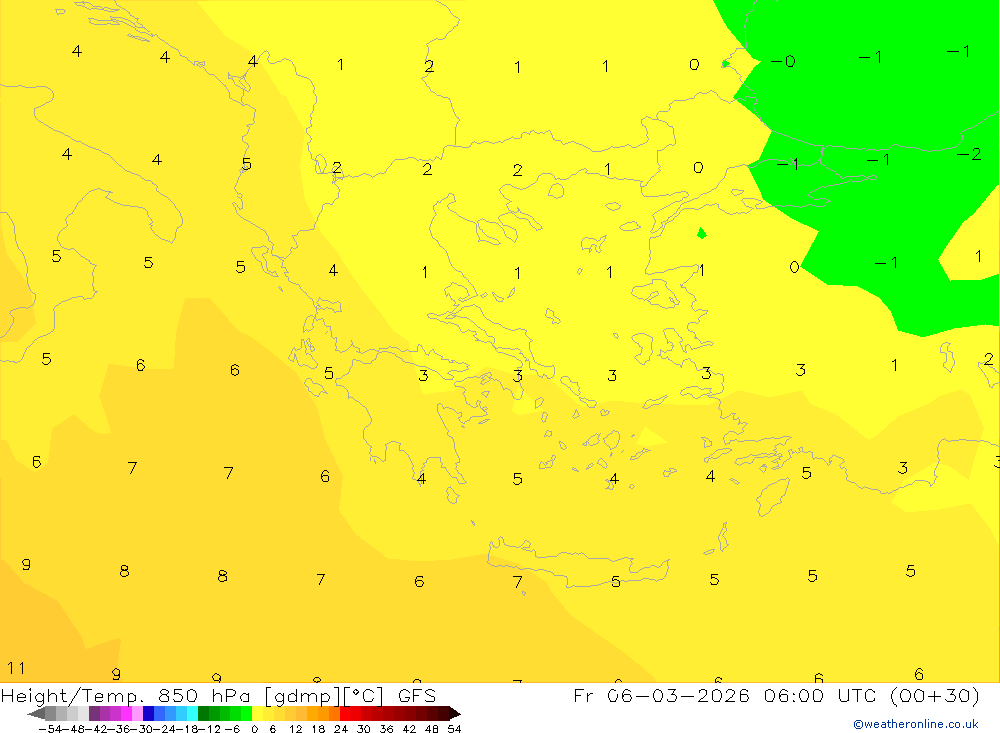The width and height of the screenshot is (1000, 733).
Task: Click the "GFS" model label
Action: pyautogui.click(x=417, y=695)
